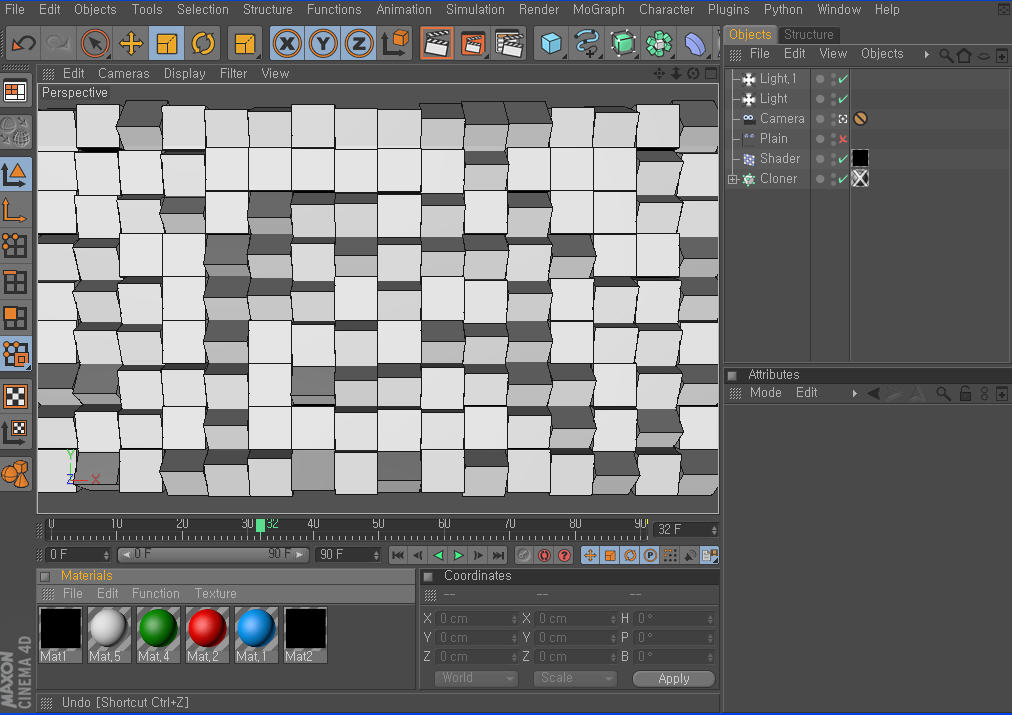Step the end frame 90 F field

[x=376, y=555]
